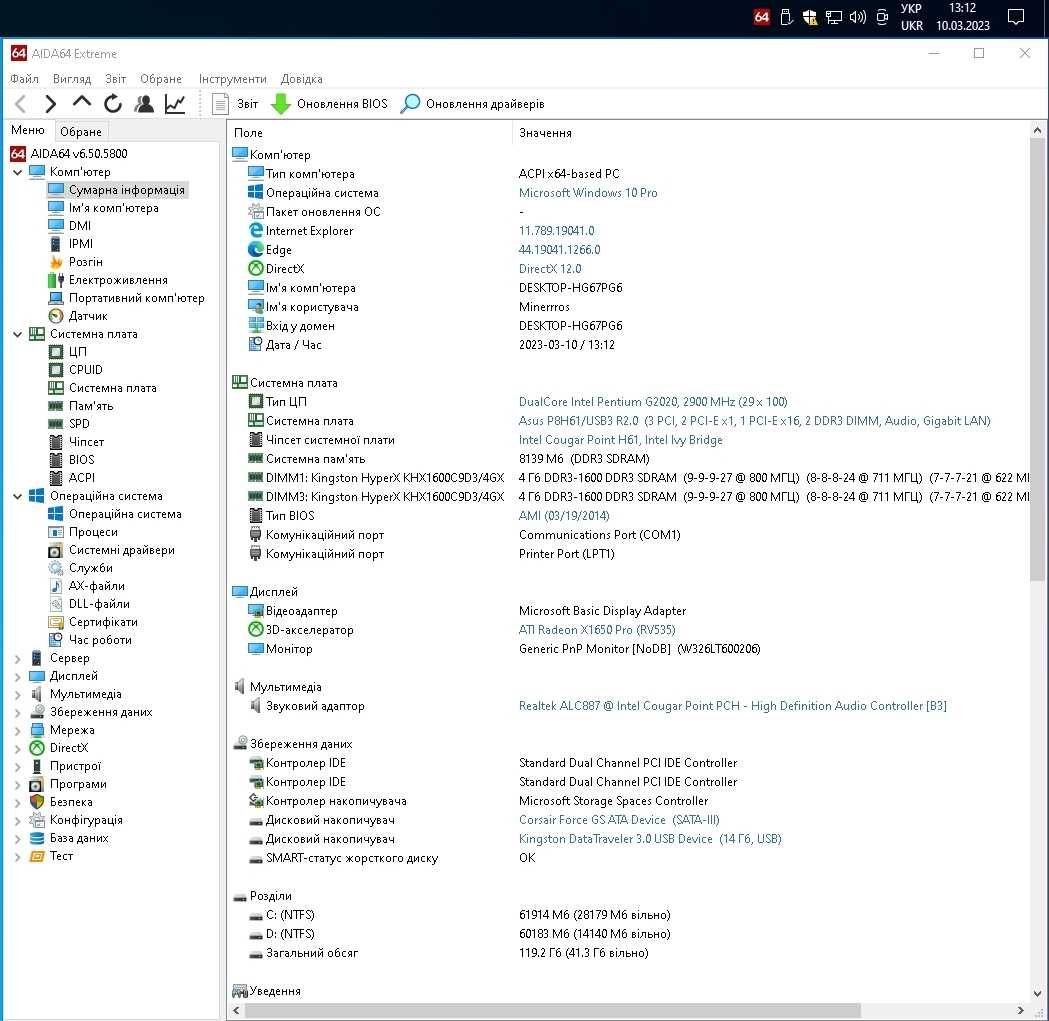Open Час роботи tree item

(x=100, y=640)
